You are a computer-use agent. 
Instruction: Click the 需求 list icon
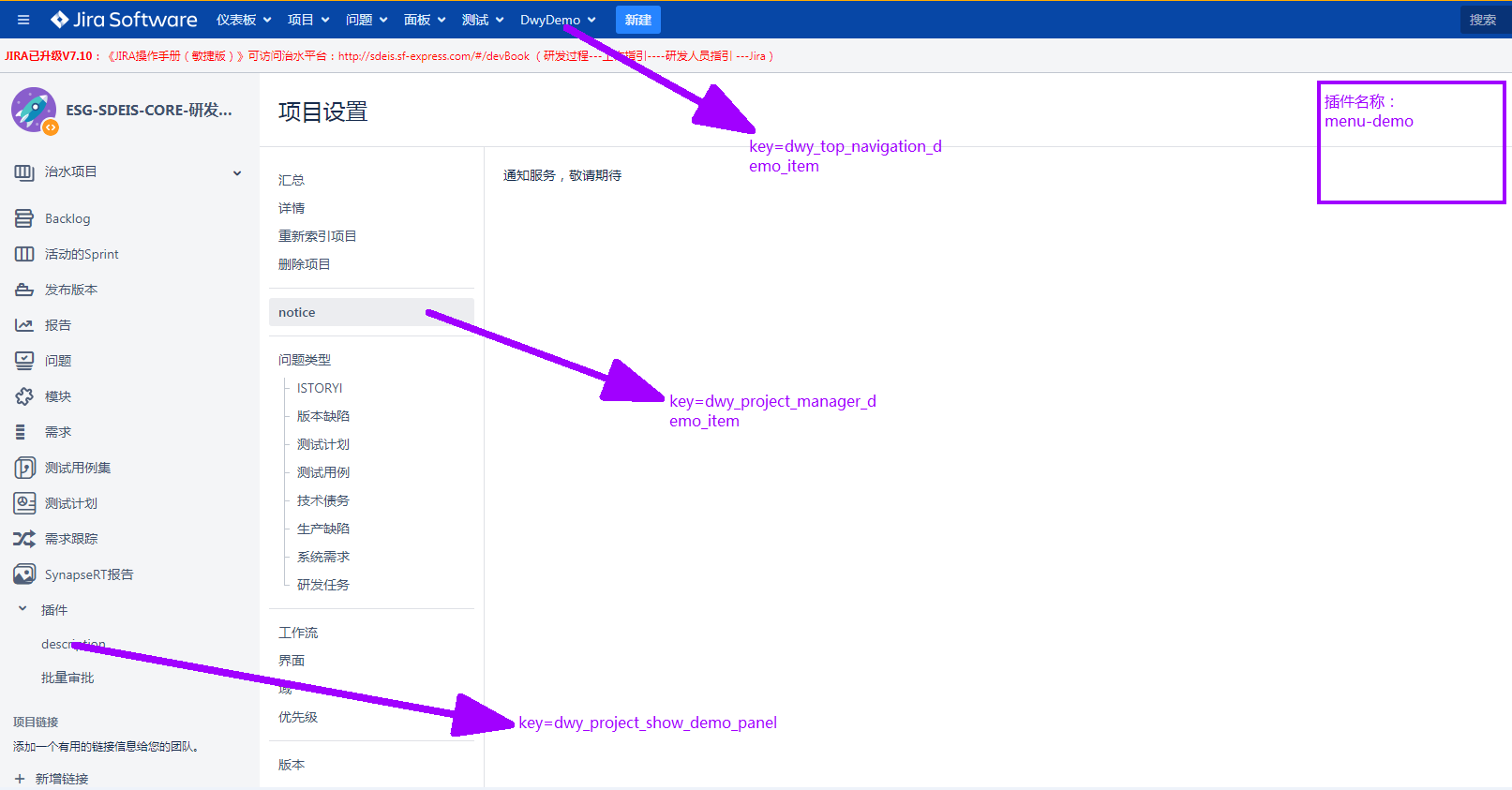(21, 432)
